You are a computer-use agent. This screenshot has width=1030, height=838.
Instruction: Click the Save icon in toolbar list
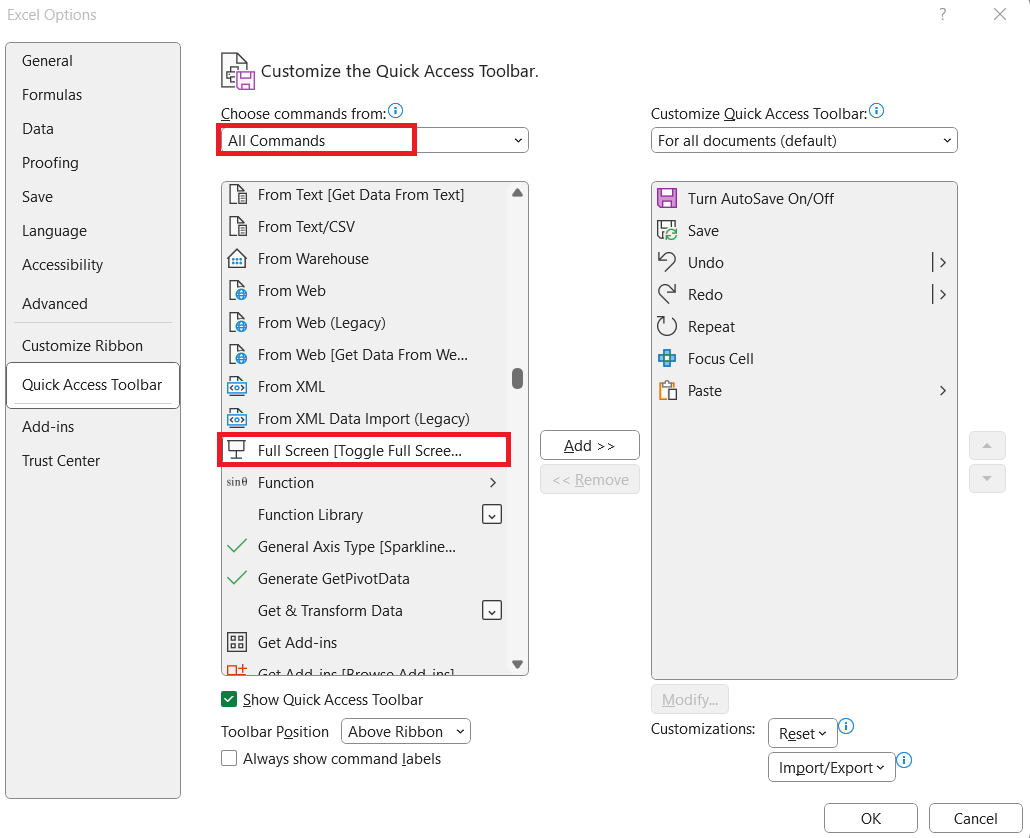667,231
